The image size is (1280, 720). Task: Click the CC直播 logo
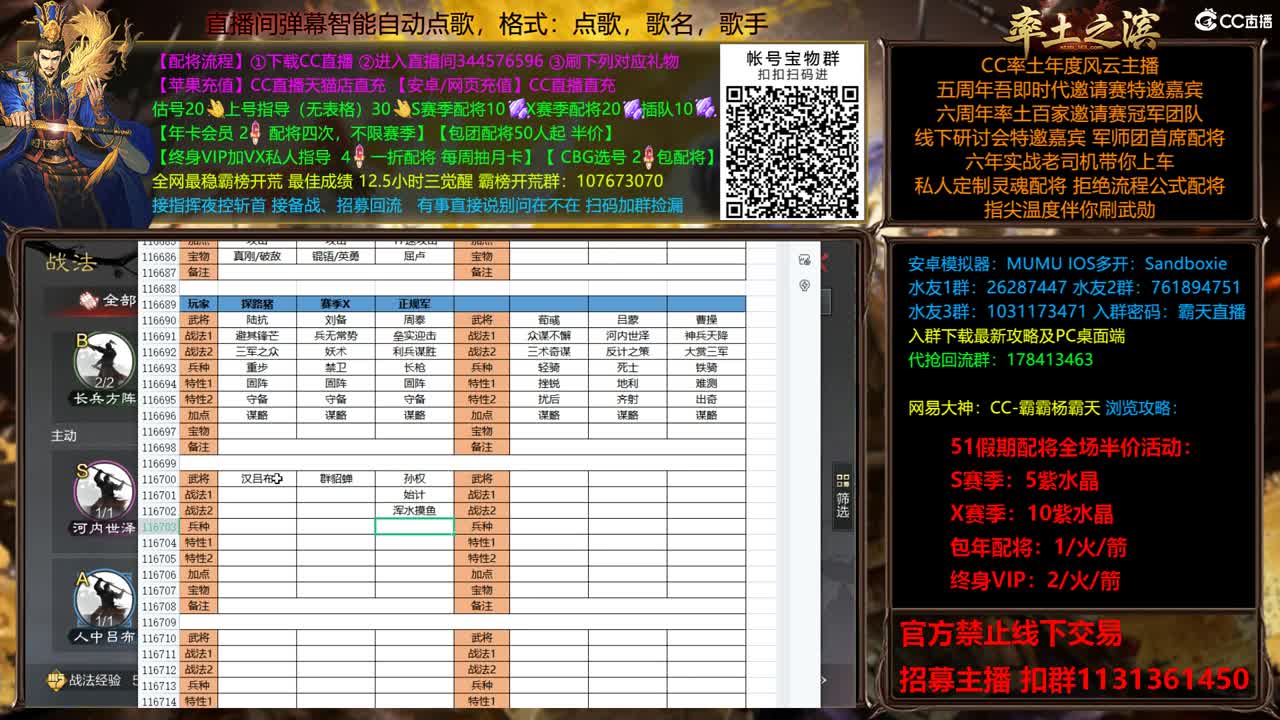[x=1233, y=20]
